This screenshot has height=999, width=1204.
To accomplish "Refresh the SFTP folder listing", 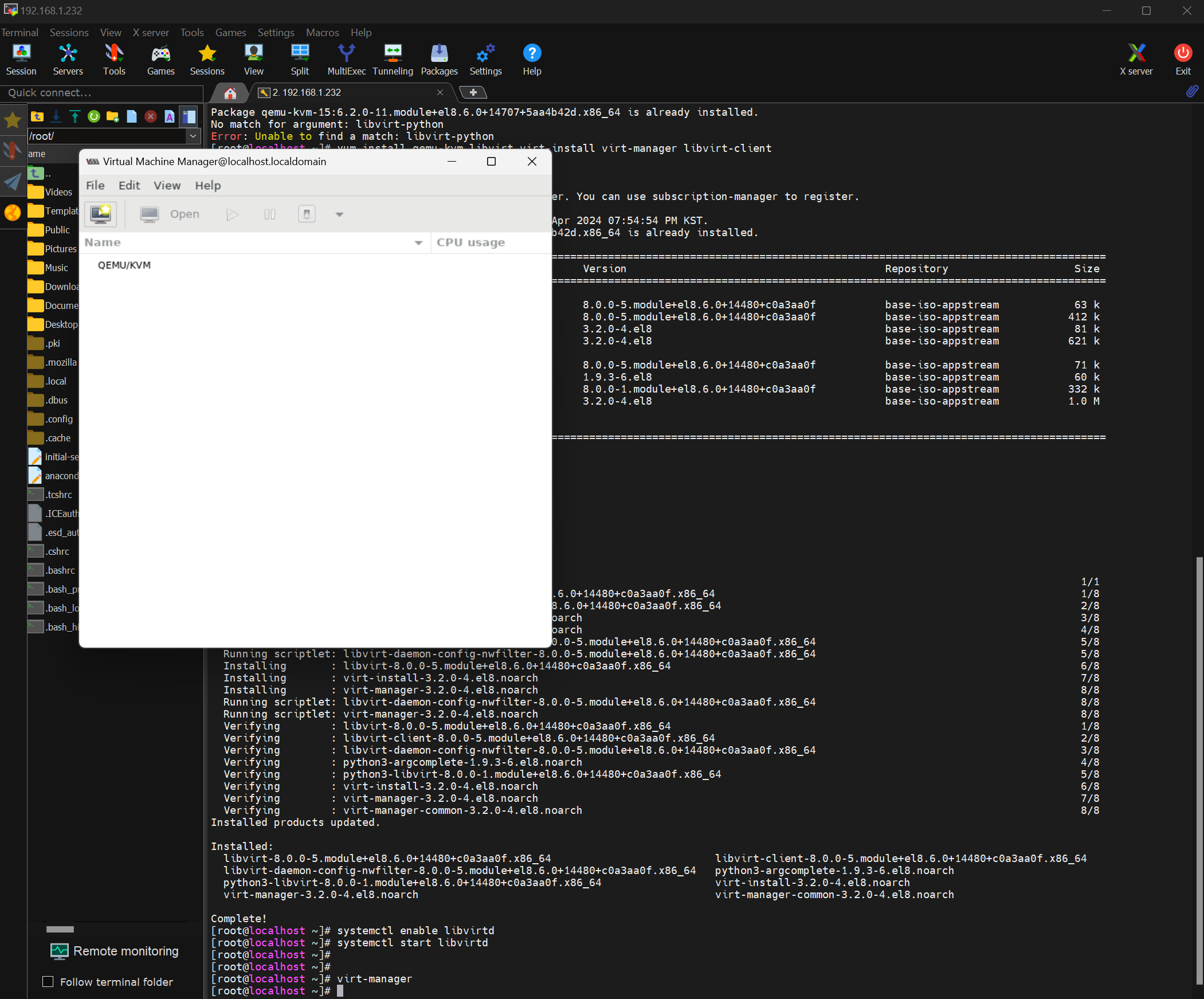I will [x=94, y=116].
